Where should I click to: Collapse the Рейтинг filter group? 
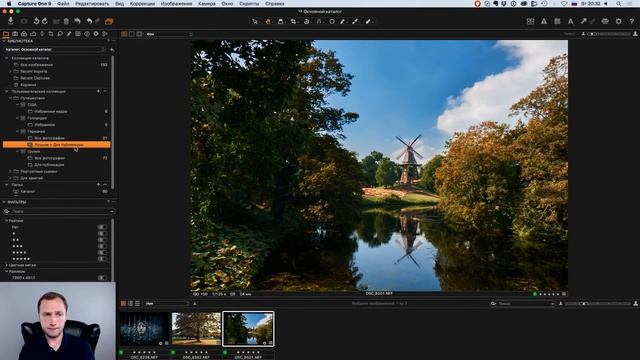click(7, 221)
